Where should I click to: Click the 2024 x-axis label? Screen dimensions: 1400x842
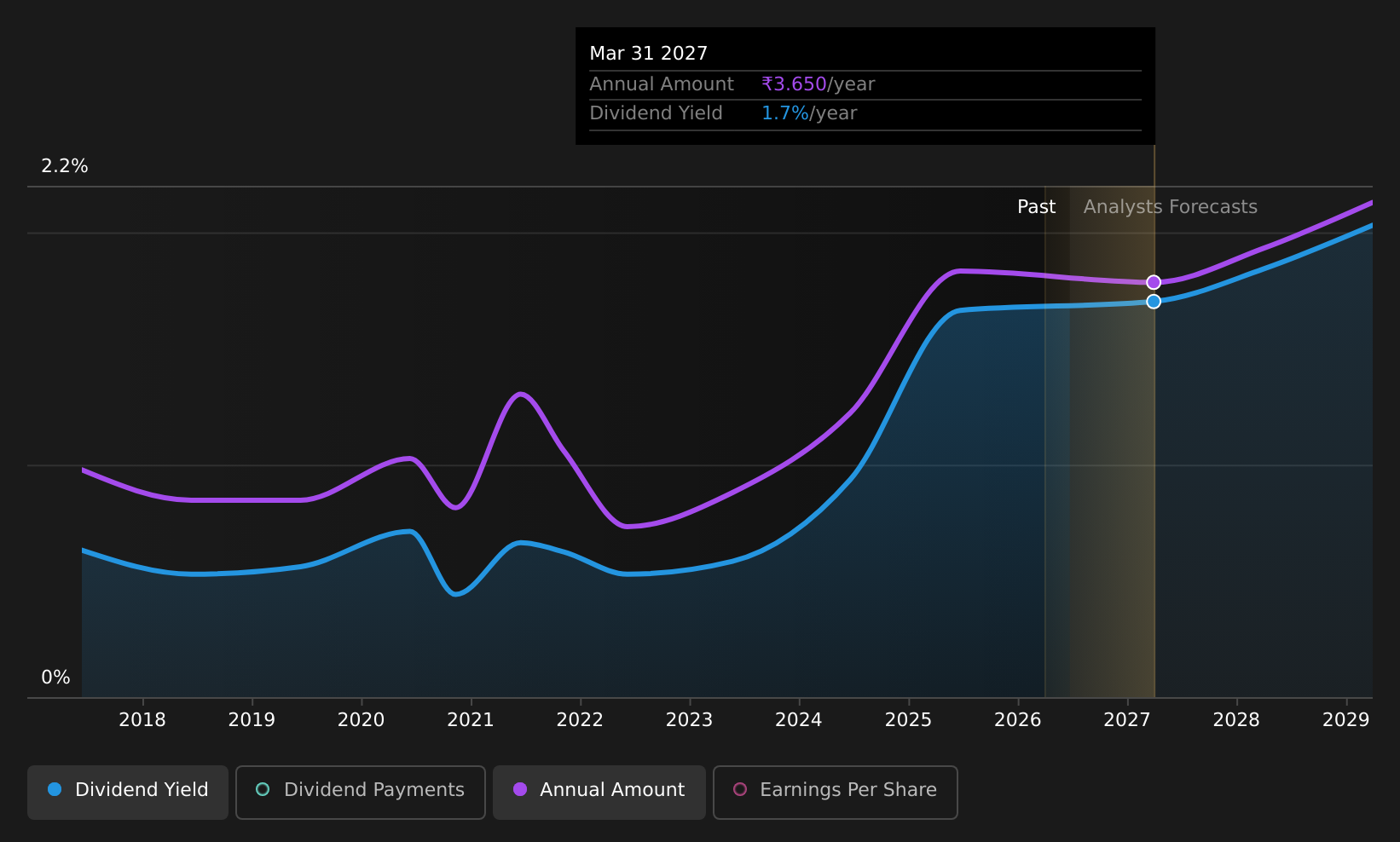799,720
